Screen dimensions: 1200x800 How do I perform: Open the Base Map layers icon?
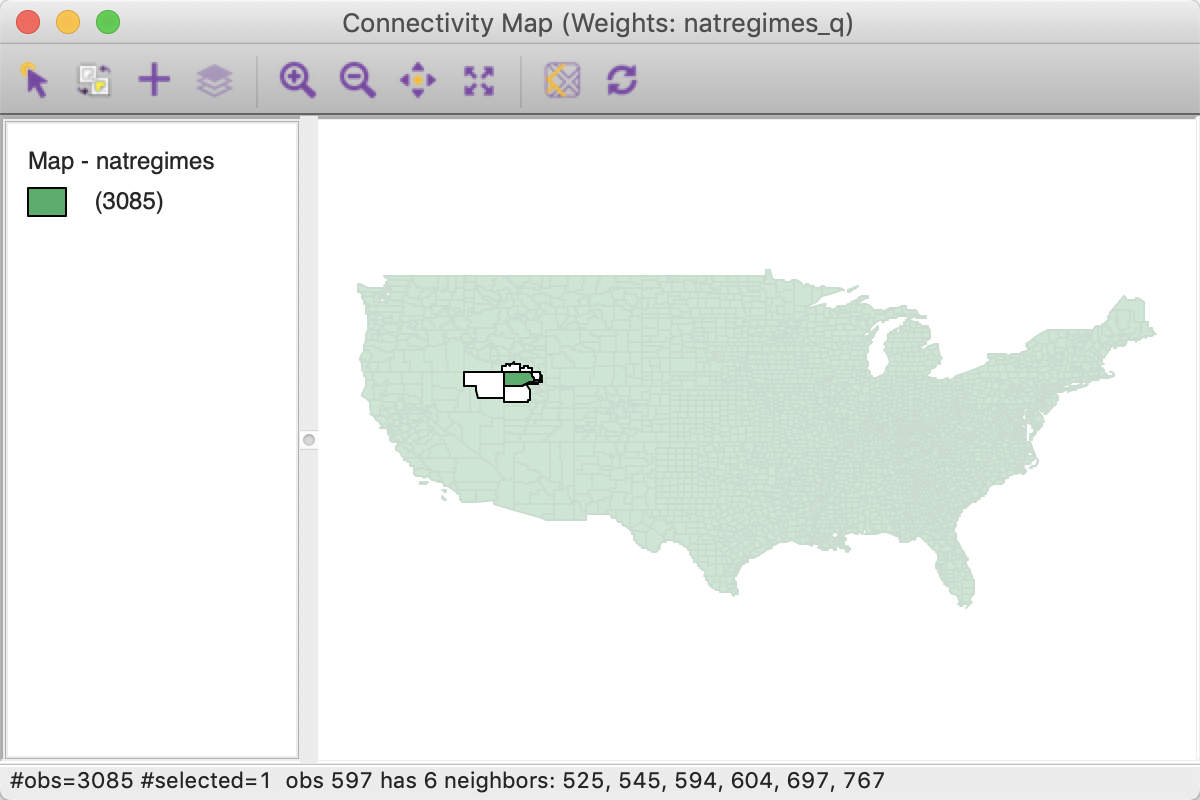(214, 79)
